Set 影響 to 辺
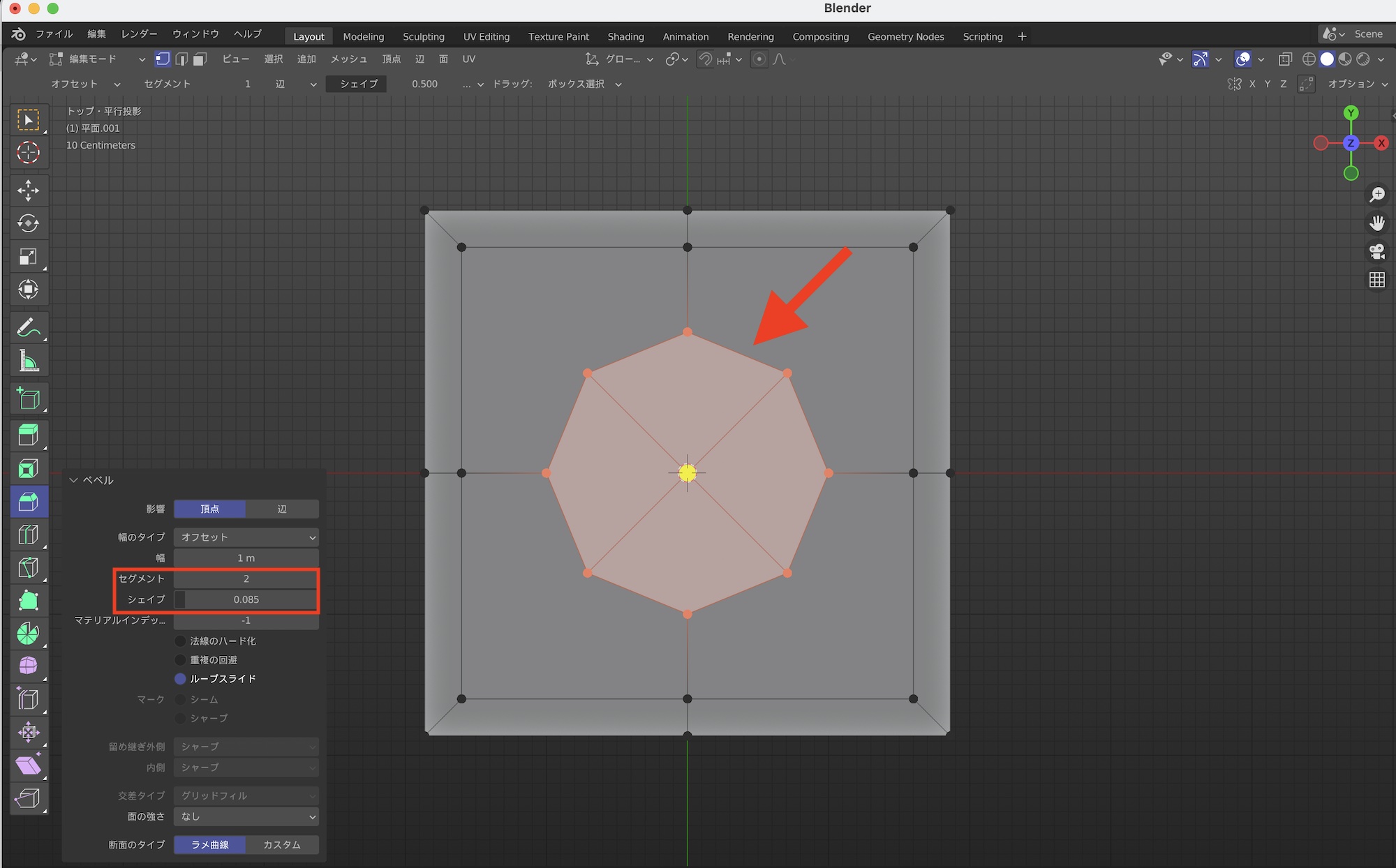Image resolution: width=1396 pixels, height=868 pixels. pos(282,509)
